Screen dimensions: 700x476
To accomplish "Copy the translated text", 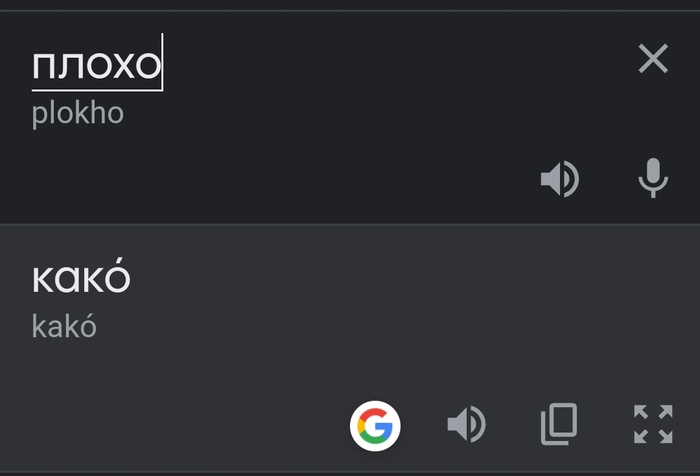I will (559, 426).
